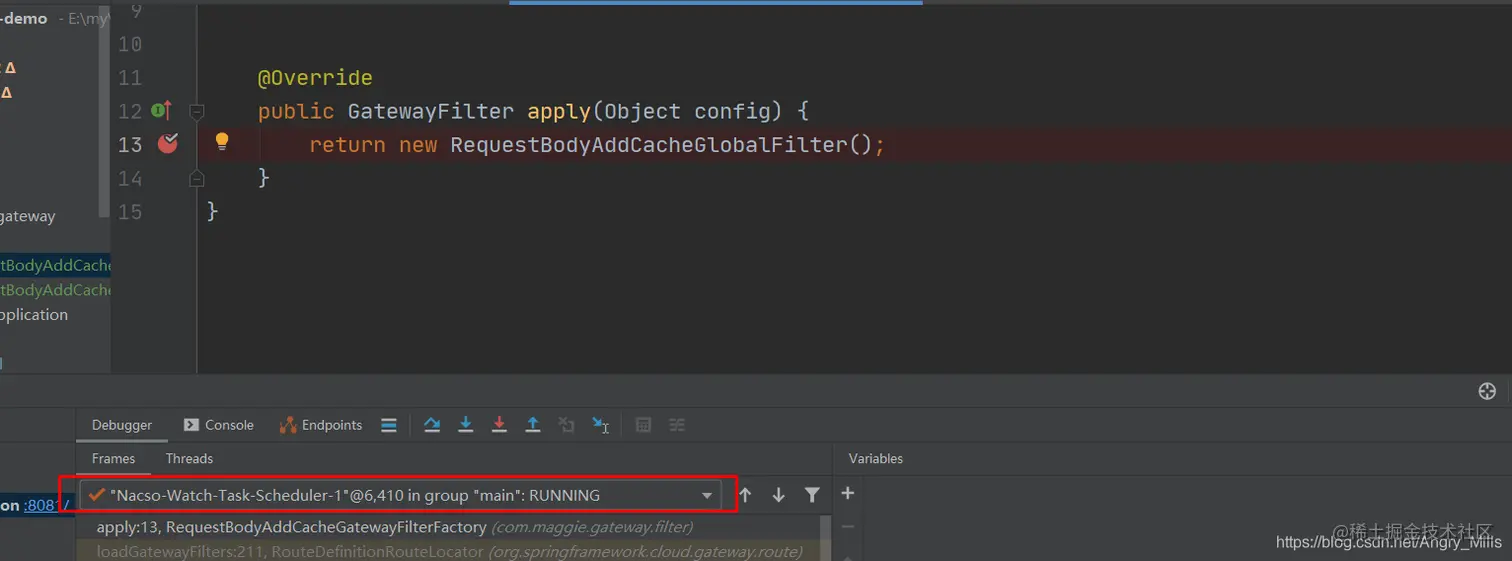
Task: Click the :8081 port link
Action: [41, 505]
